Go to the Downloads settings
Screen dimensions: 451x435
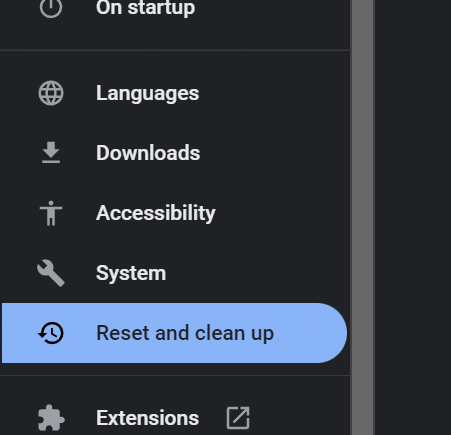point(148,153)
